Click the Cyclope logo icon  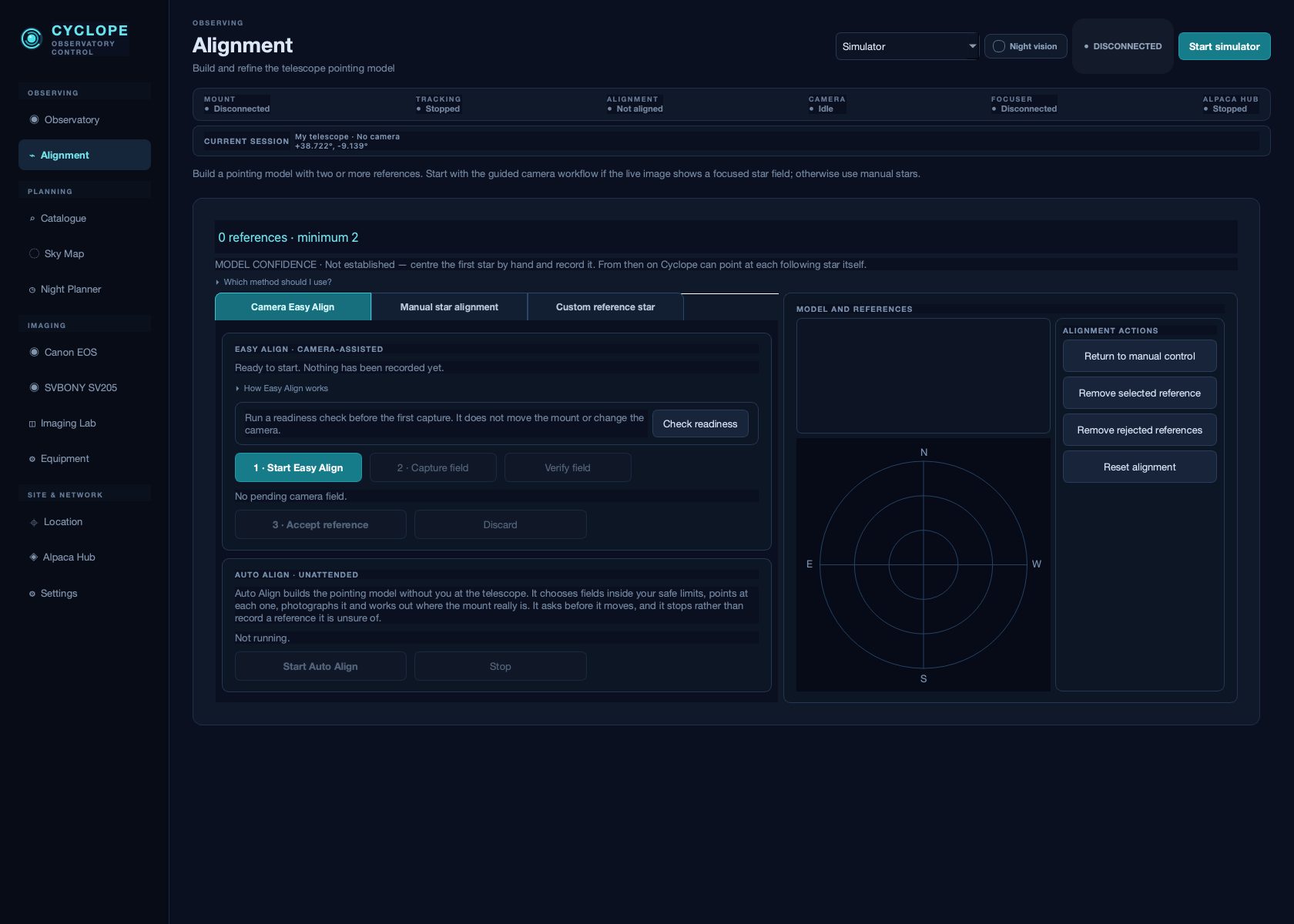31,38
